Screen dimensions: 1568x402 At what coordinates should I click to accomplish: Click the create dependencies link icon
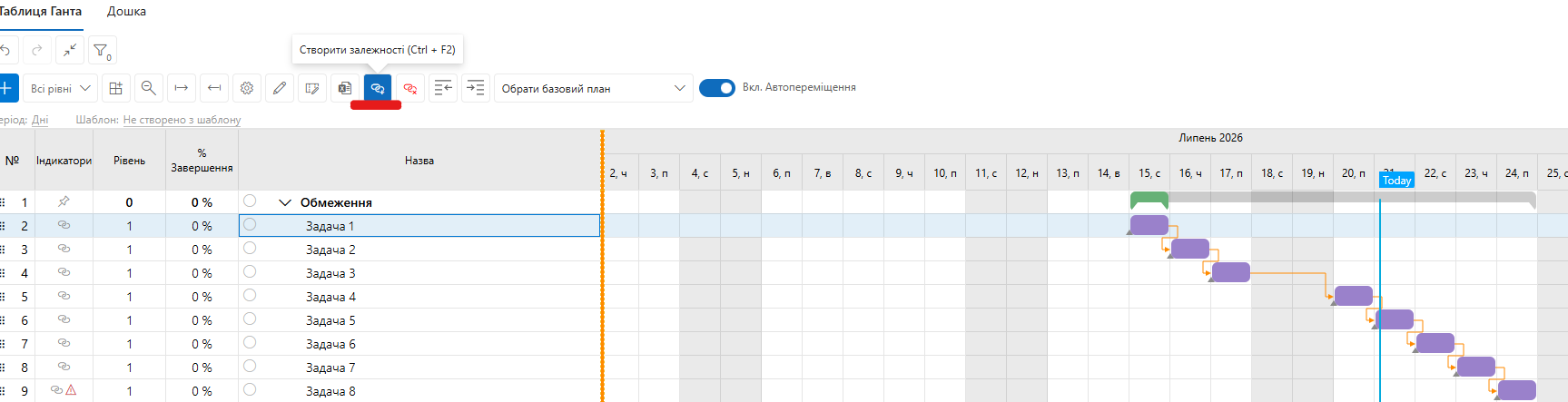click(x=377, y=88)
